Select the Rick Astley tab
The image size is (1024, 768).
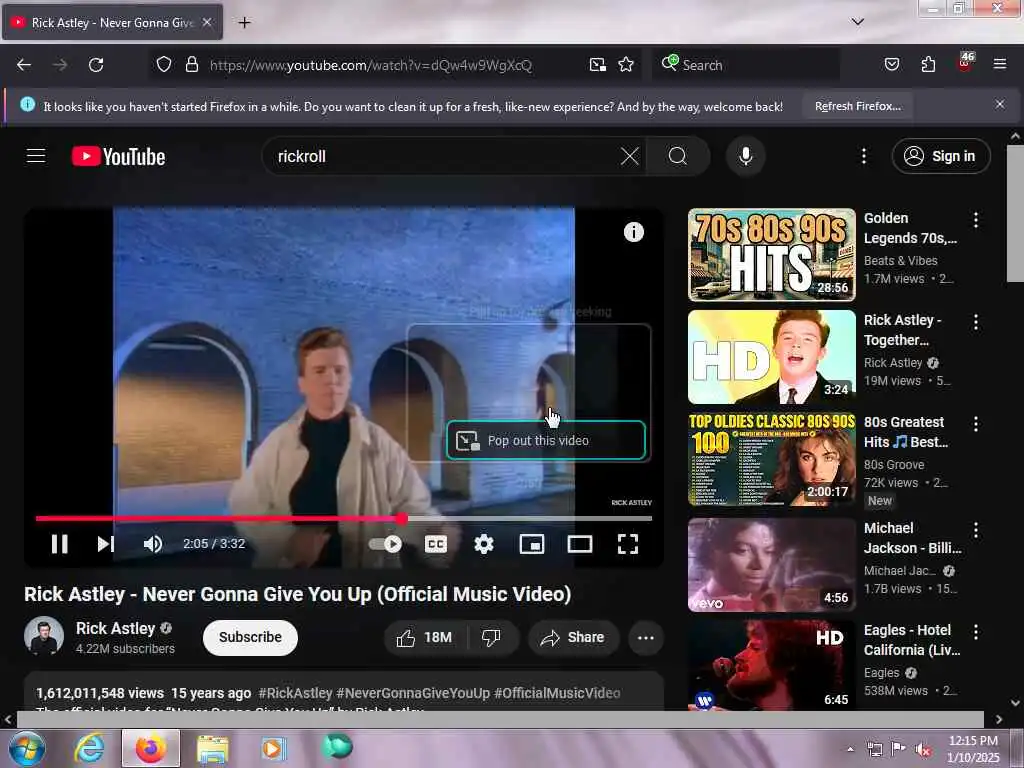tap(112, 23)
